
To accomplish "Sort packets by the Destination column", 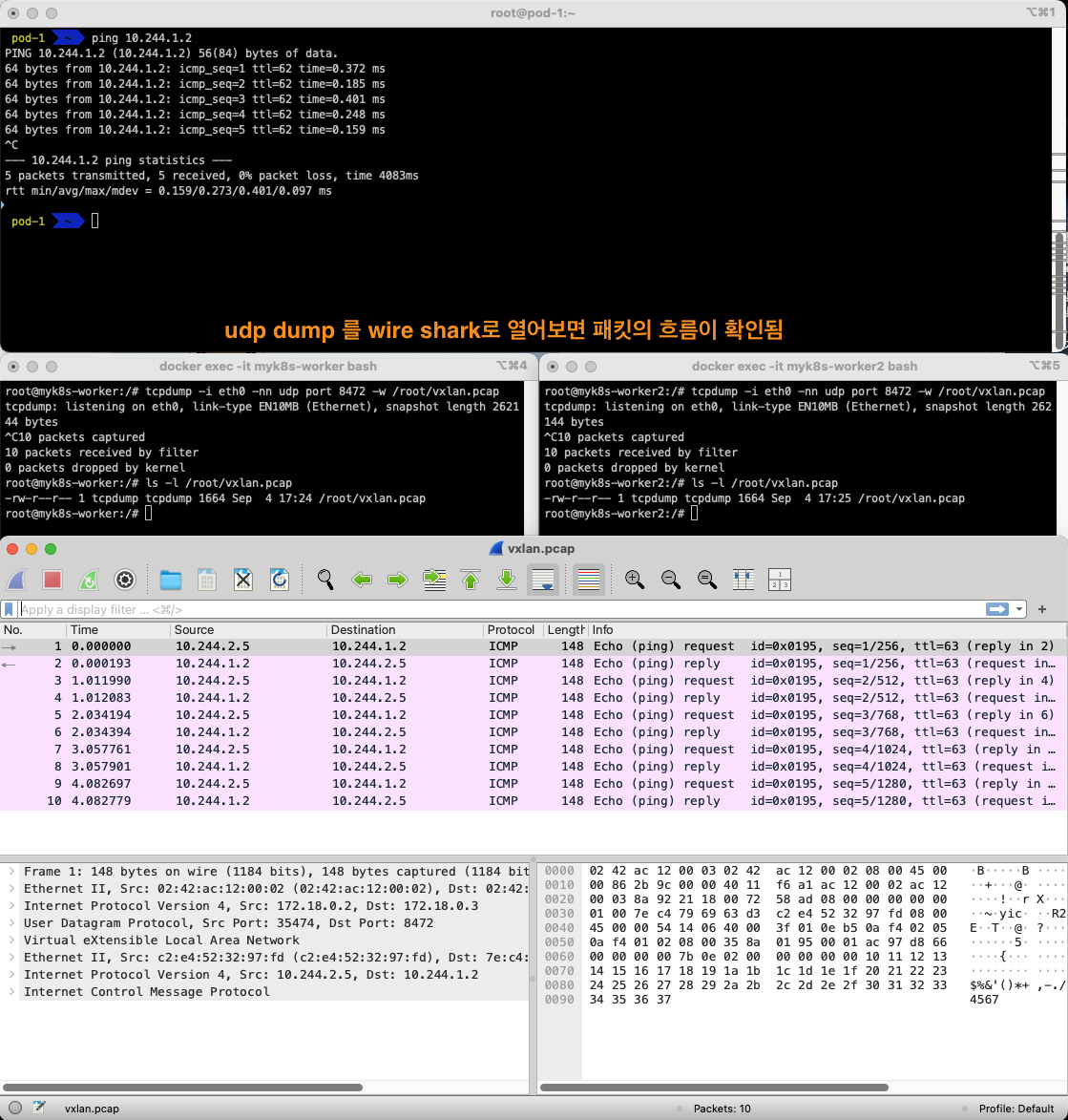I will [x=405, y=629].
